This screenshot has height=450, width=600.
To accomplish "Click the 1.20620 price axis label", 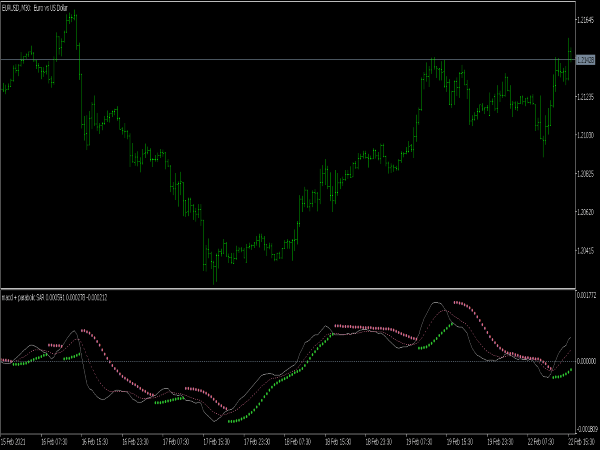I will [x=586, y=212].
